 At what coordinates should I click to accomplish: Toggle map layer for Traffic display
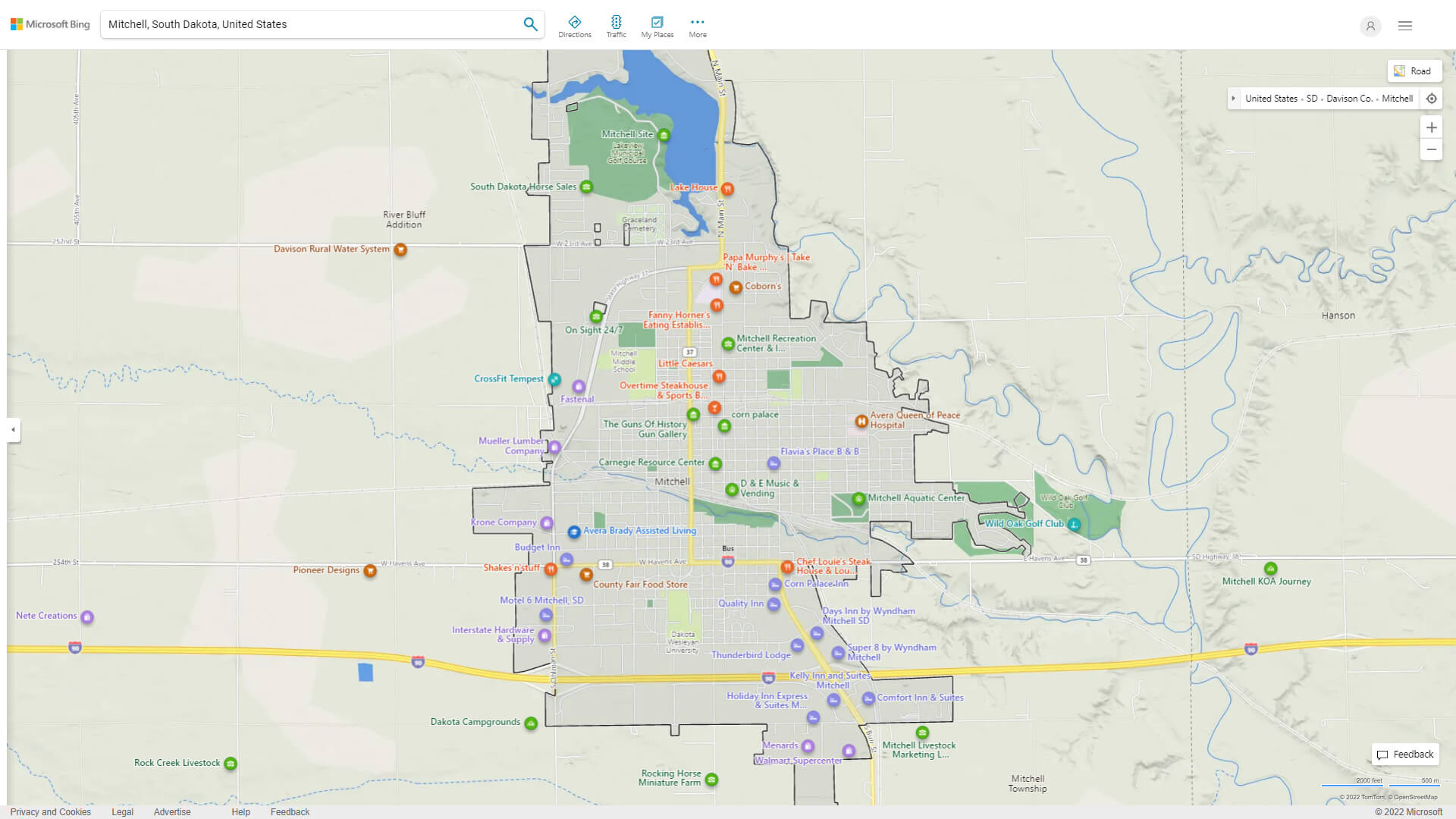pyautogui.click(x=616, y=25)
